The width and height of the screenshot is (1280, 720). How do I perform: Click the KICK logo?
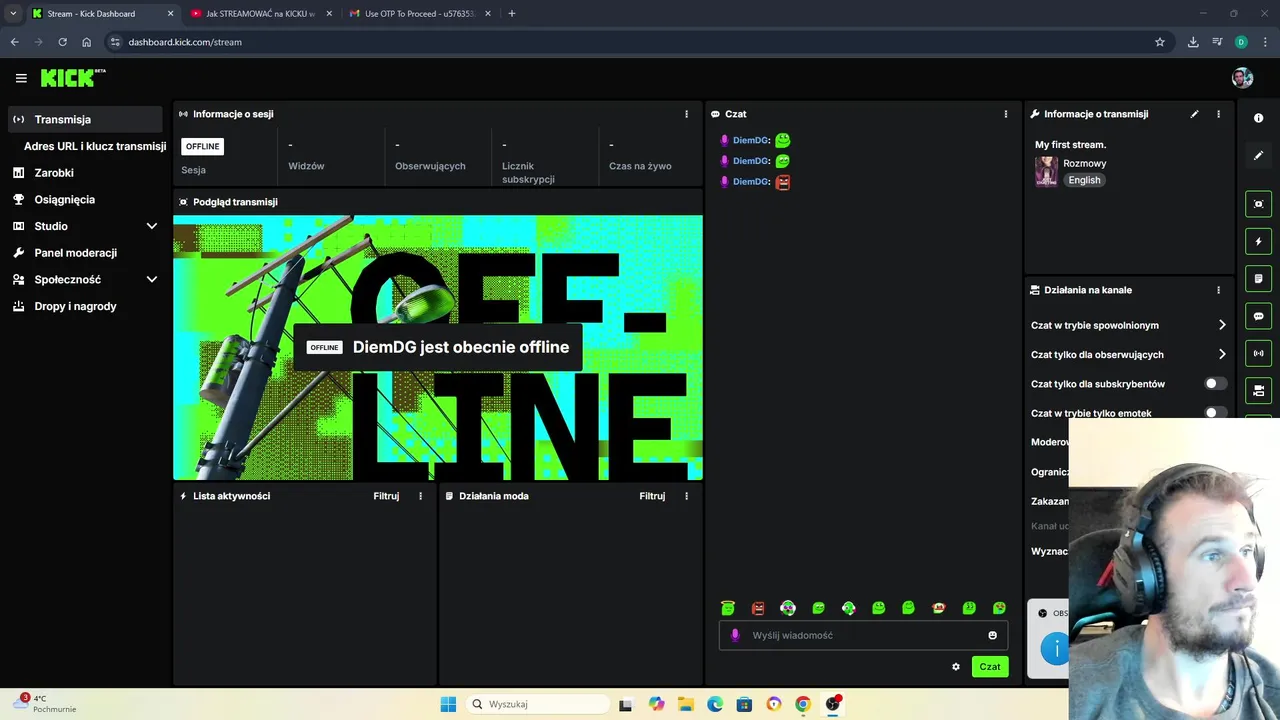72,78
